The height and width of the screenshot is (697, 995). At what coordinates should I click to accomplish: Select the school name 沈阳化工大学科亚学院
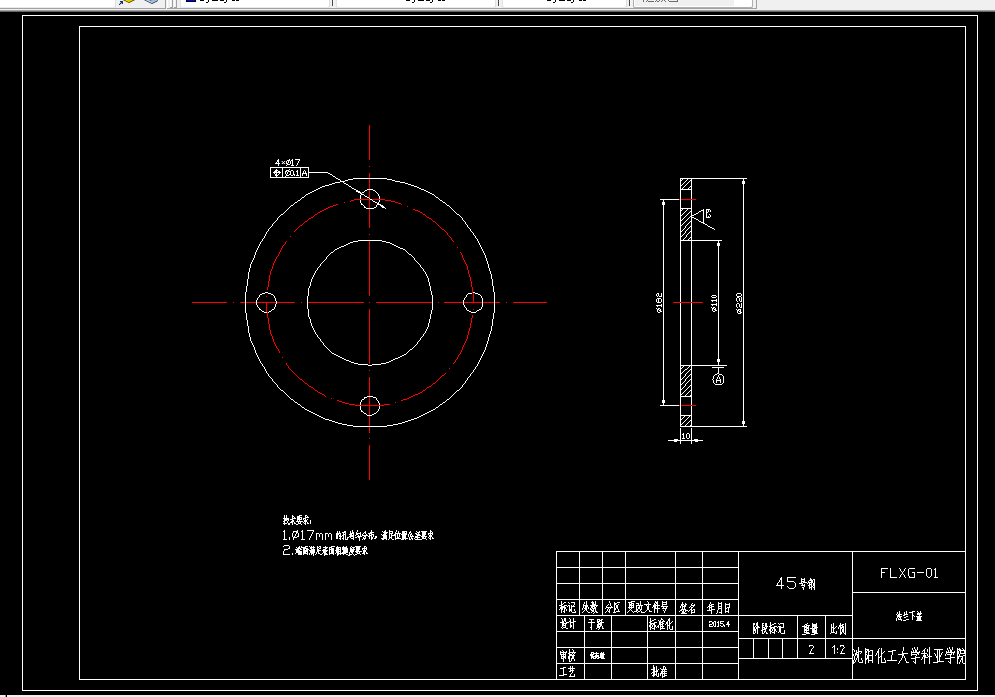909,656
